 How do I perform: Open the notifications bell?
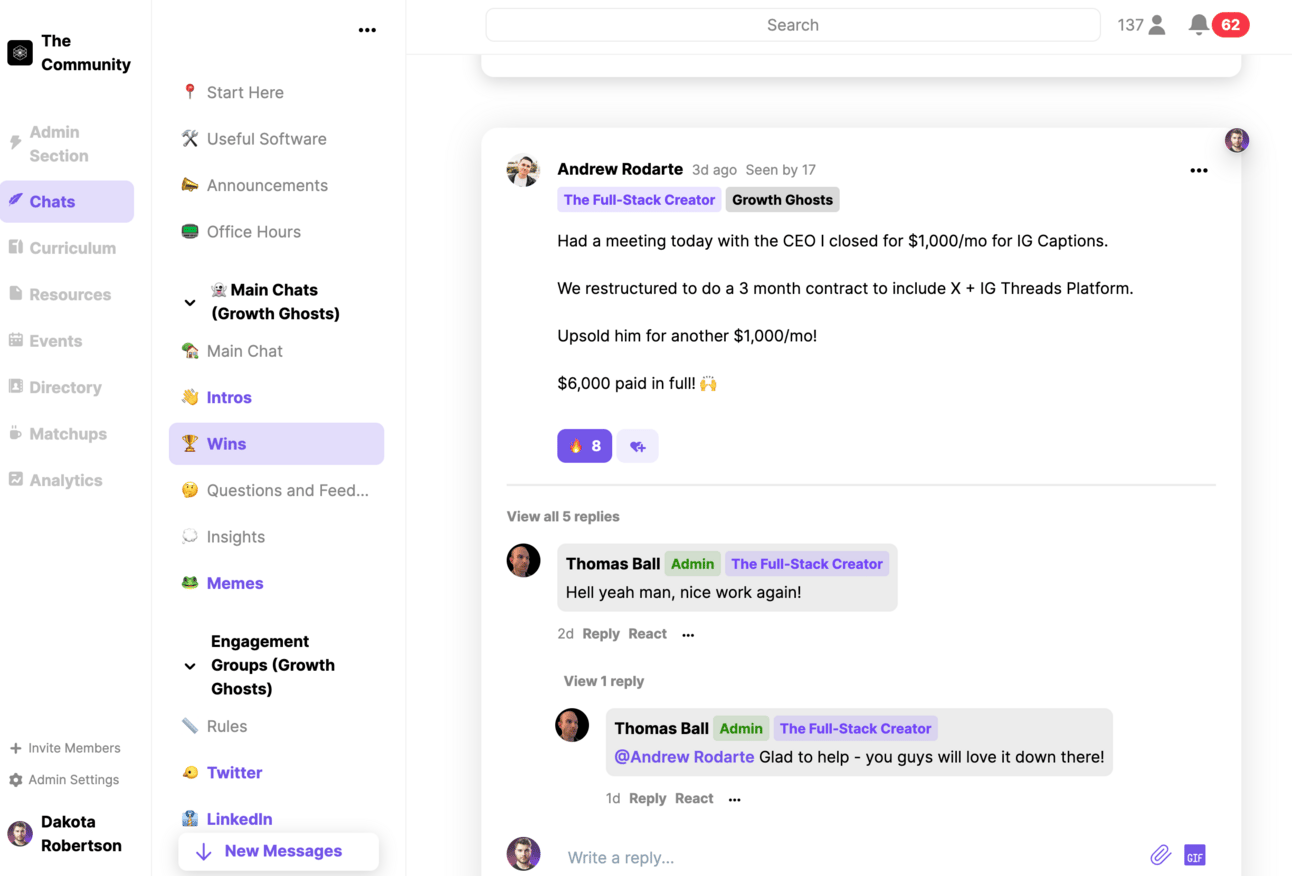[x=1198, y=25]
